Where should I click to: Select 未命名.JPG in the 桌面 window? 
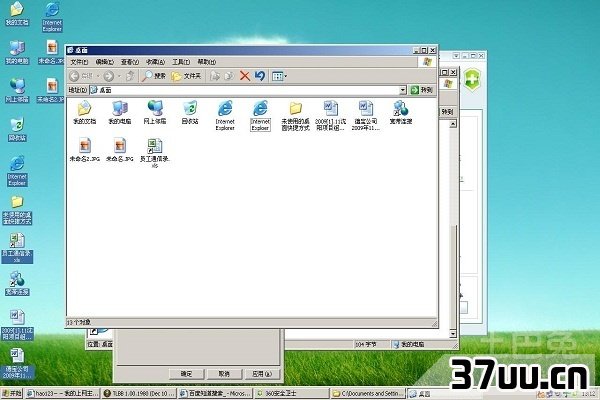120,150
